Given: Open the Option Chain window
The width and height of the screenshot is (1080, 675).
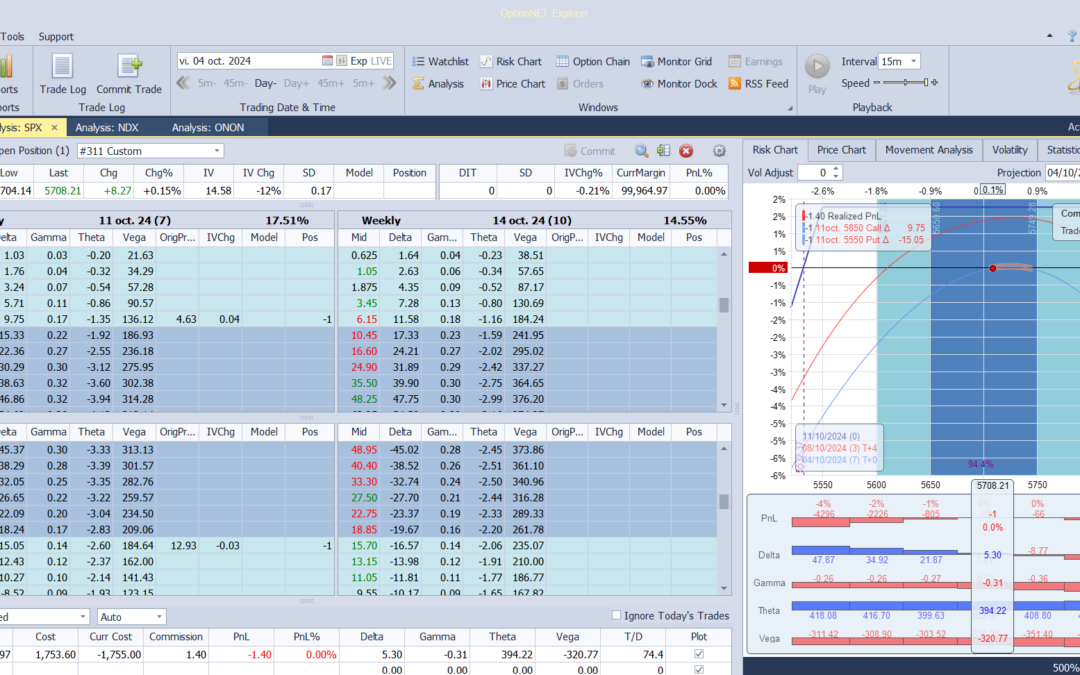Looking at the screenshot, I should [592, 61].
